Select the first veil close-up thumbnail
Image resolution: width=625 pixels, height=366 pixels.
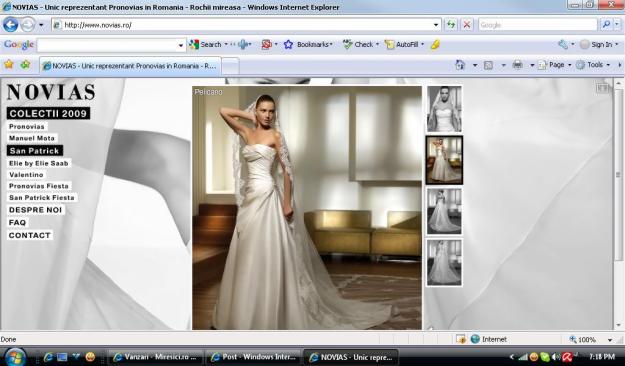pyautogui.click(x=444, y=109)
